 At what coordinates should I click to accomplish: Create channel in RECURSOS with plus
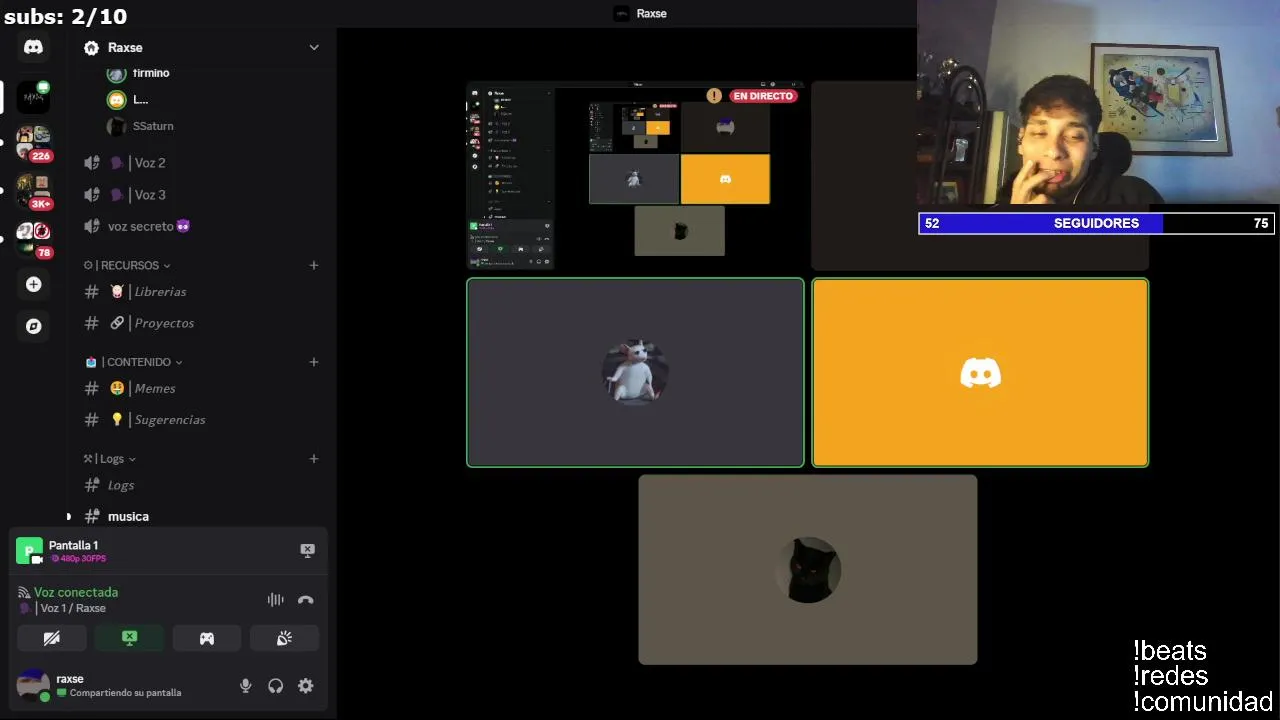[314, 265]
